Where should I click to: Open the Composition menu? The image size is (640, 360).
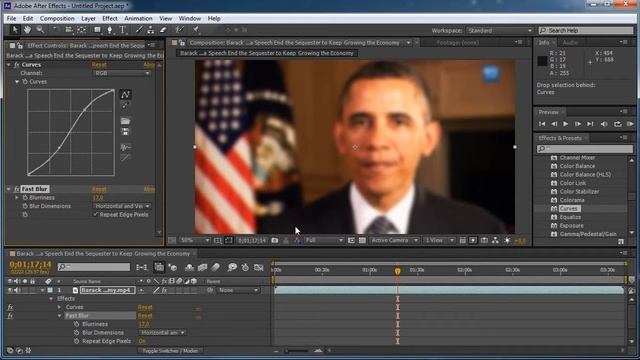[57, 18]
